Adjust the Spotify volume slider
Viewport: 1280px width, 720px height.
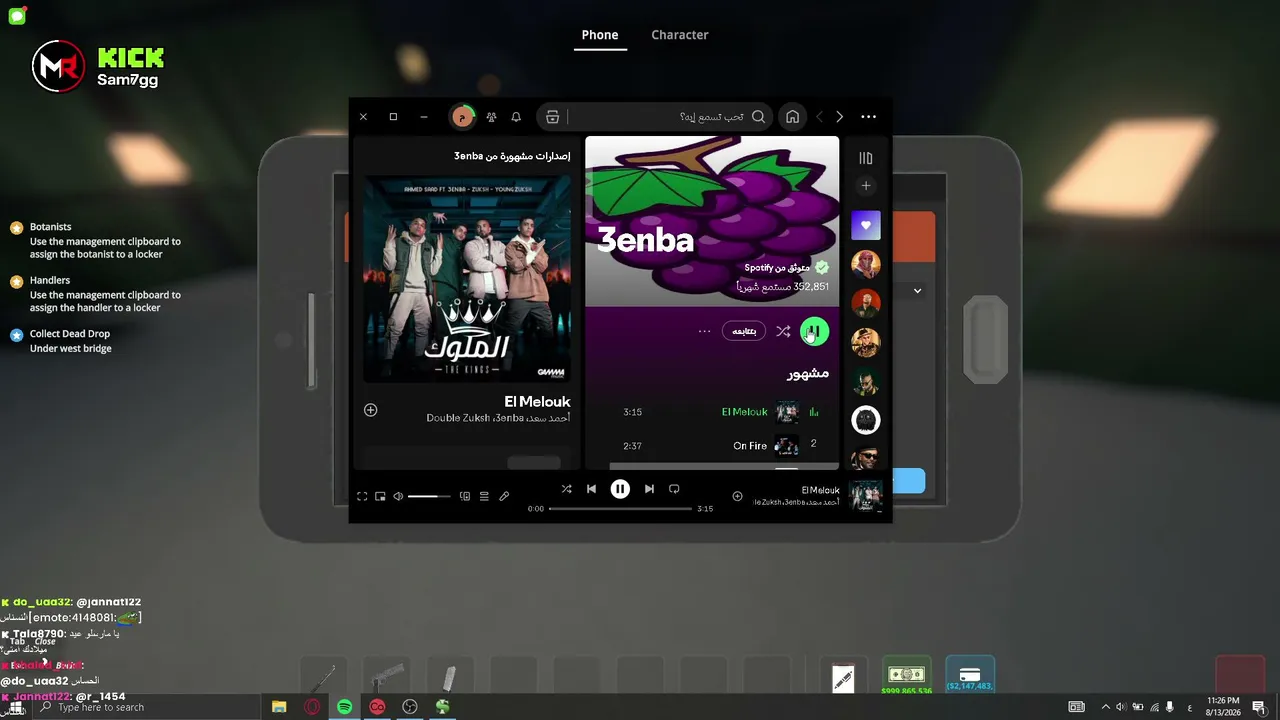coord(429,496)
